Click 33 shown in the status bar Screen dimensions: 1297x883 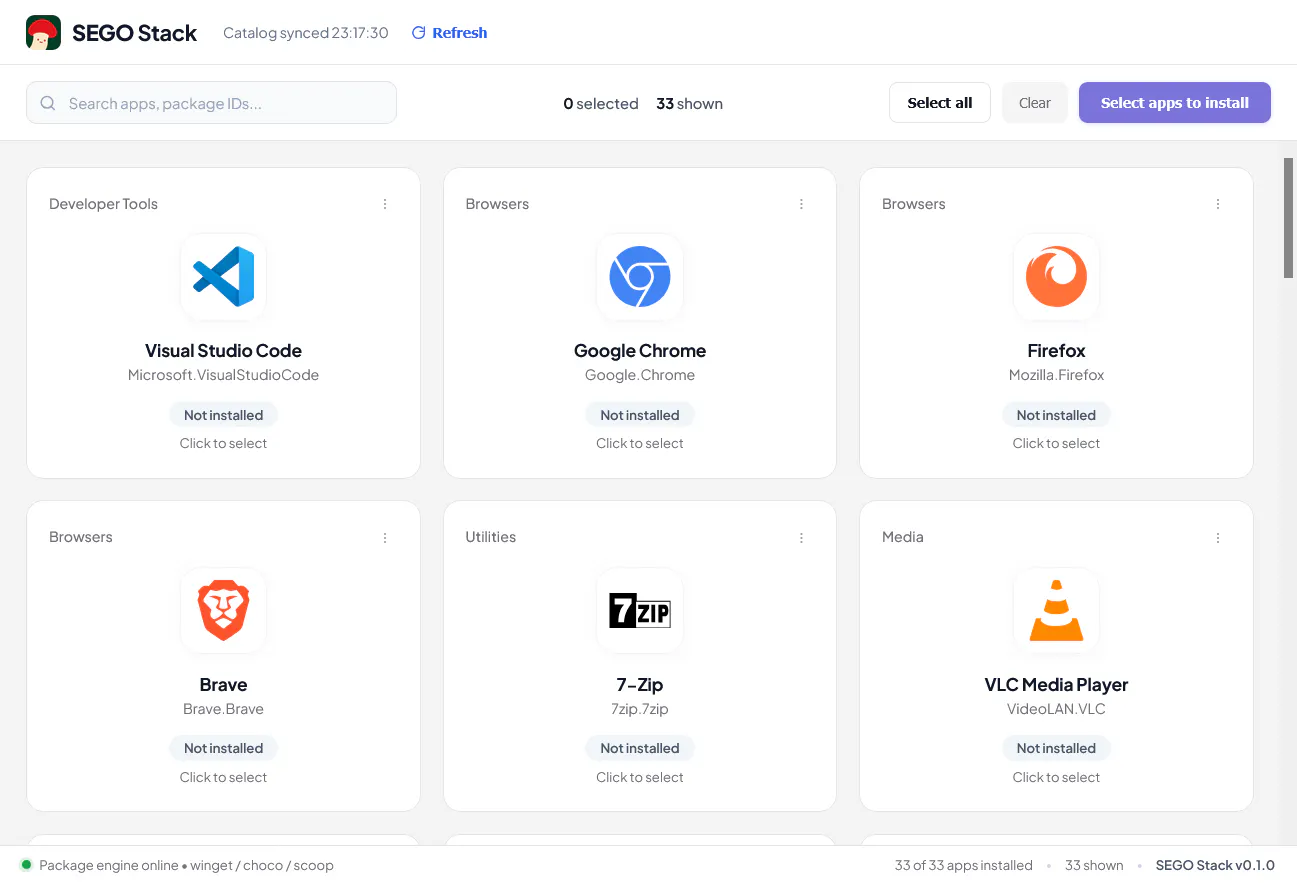click(1094, 865)
